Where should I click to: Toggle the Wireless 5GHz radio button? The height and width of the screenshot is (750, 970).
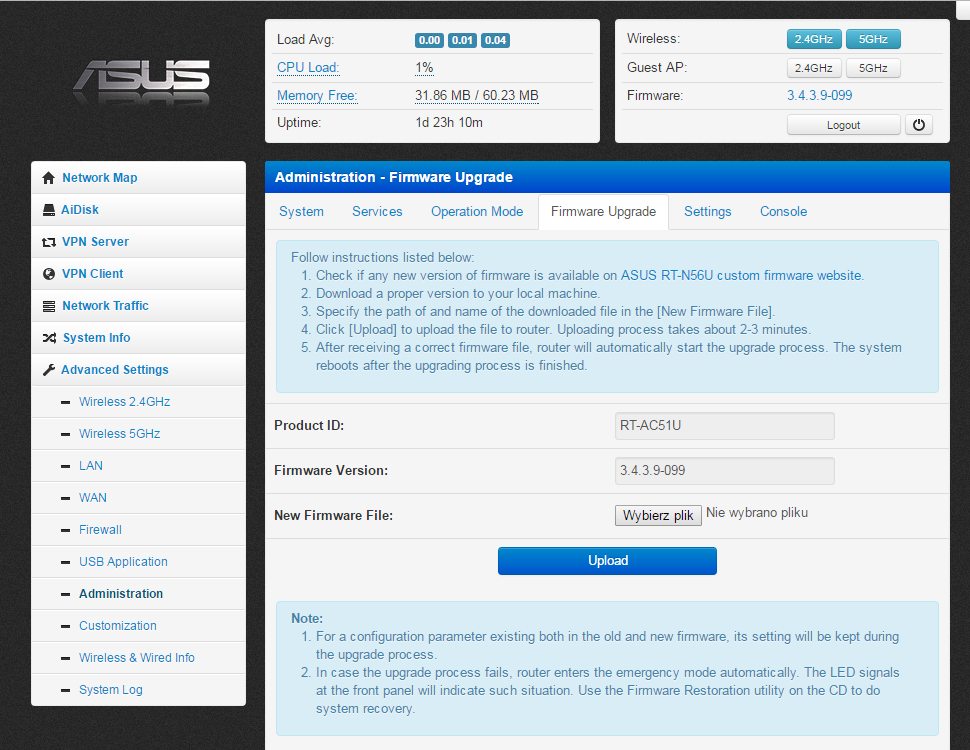pos(873,39)
